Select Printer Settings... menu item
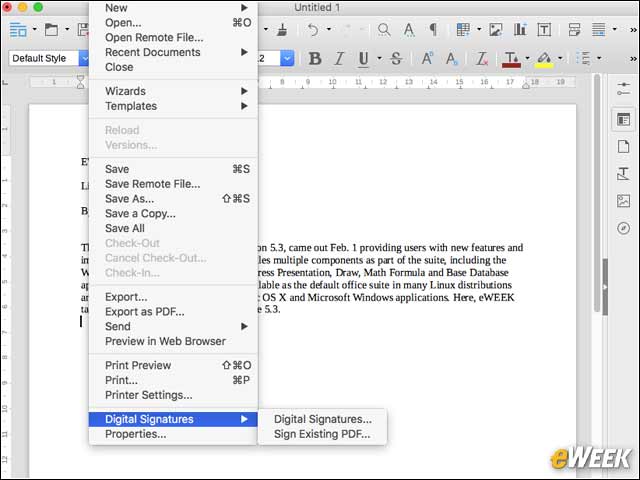 [173, 395]
